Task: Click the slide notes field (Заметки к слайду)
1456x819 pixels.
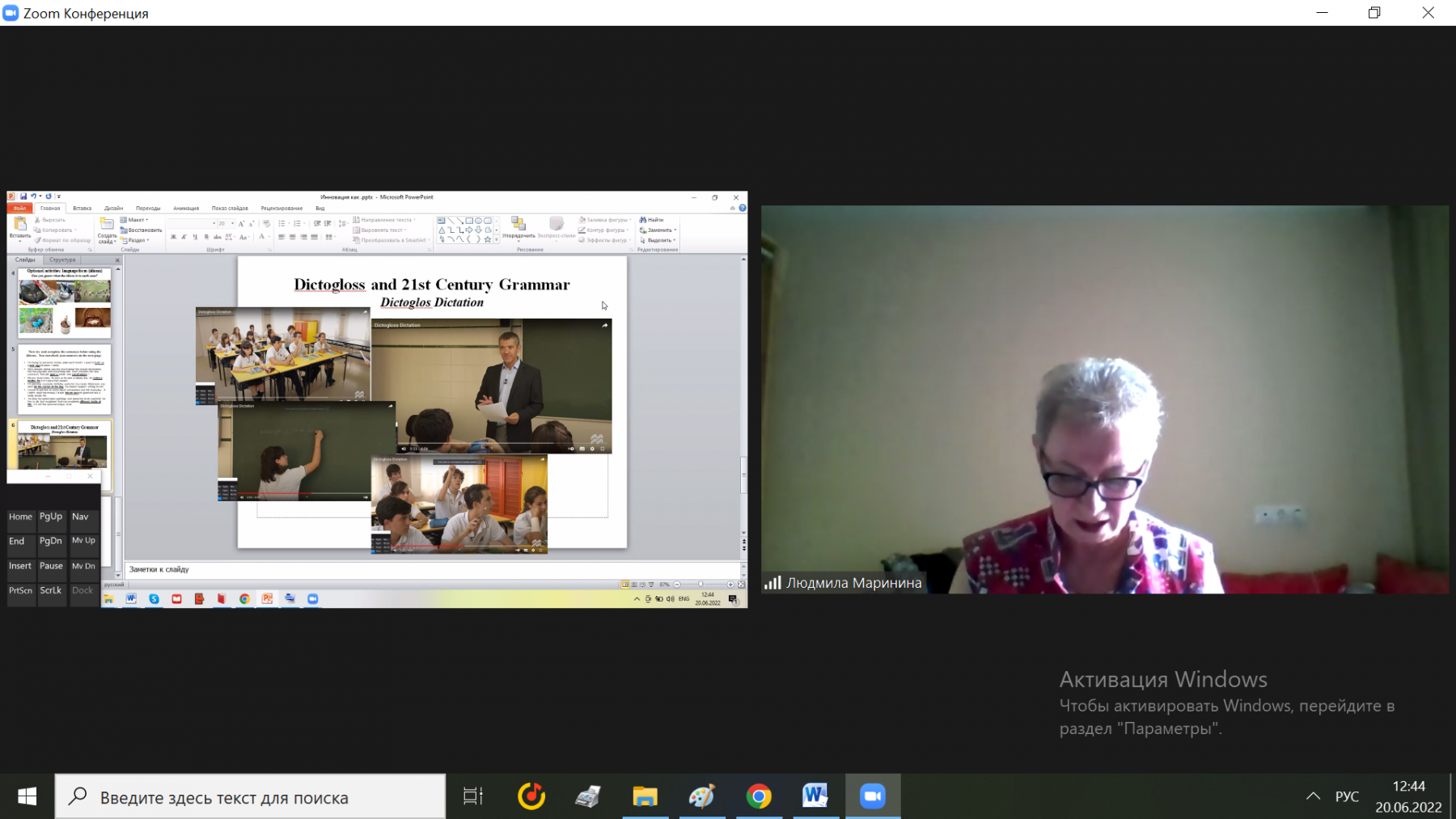Action: [433, 569]
